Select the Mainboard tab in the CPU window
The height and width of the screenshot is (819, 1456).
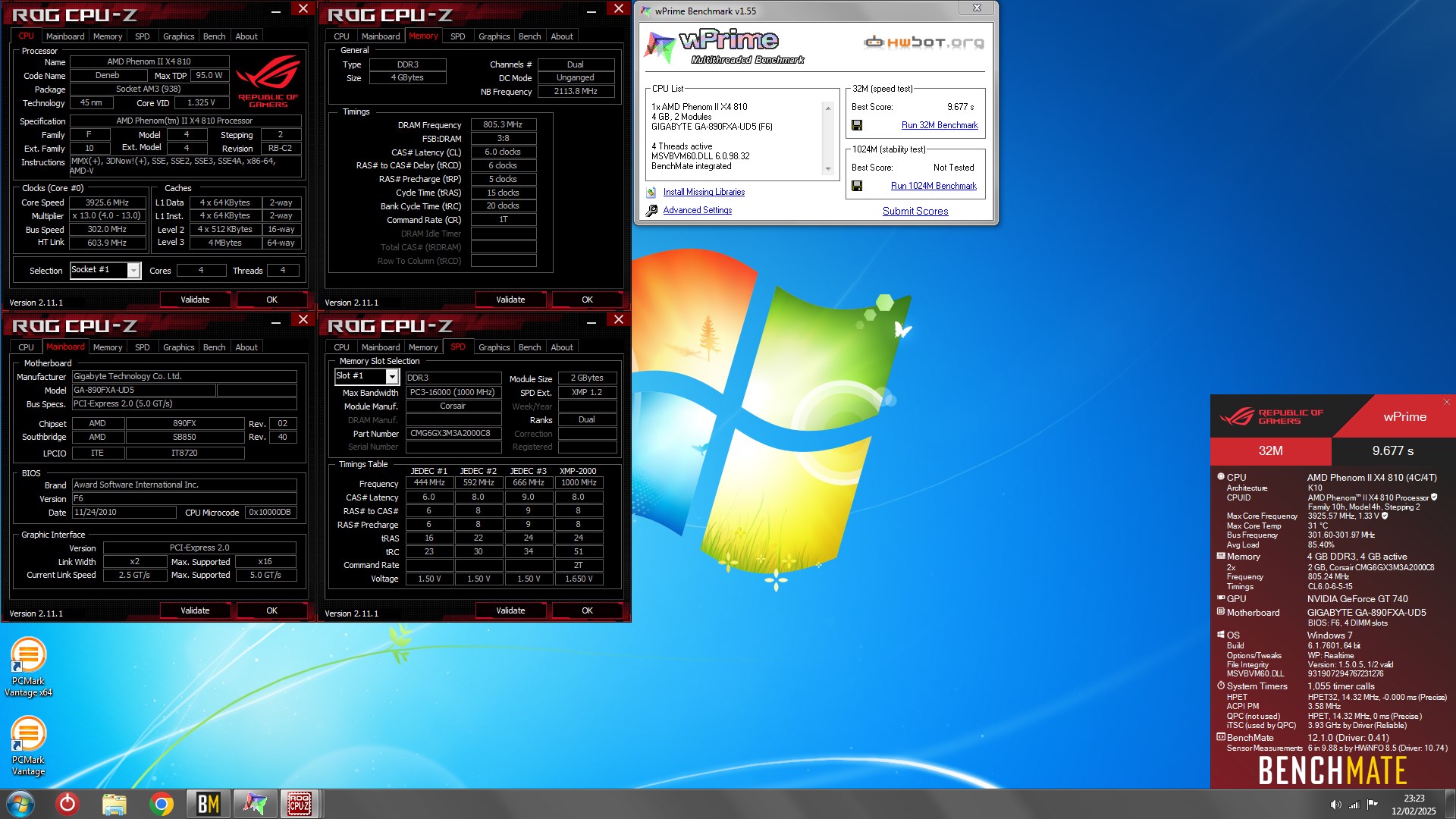tap(65, 36)
